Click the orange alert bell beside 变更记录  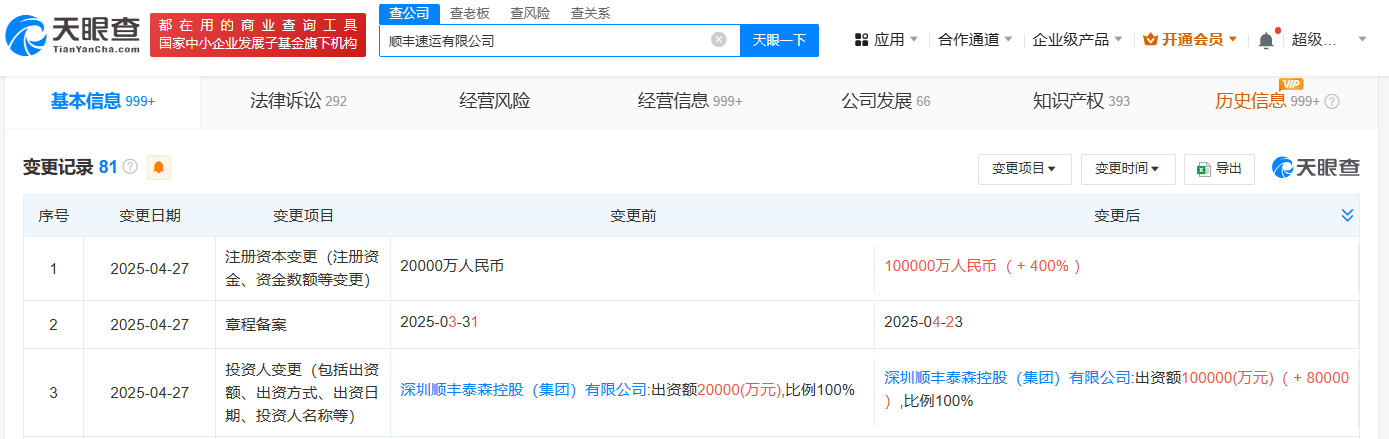click(x=159, y=168)
